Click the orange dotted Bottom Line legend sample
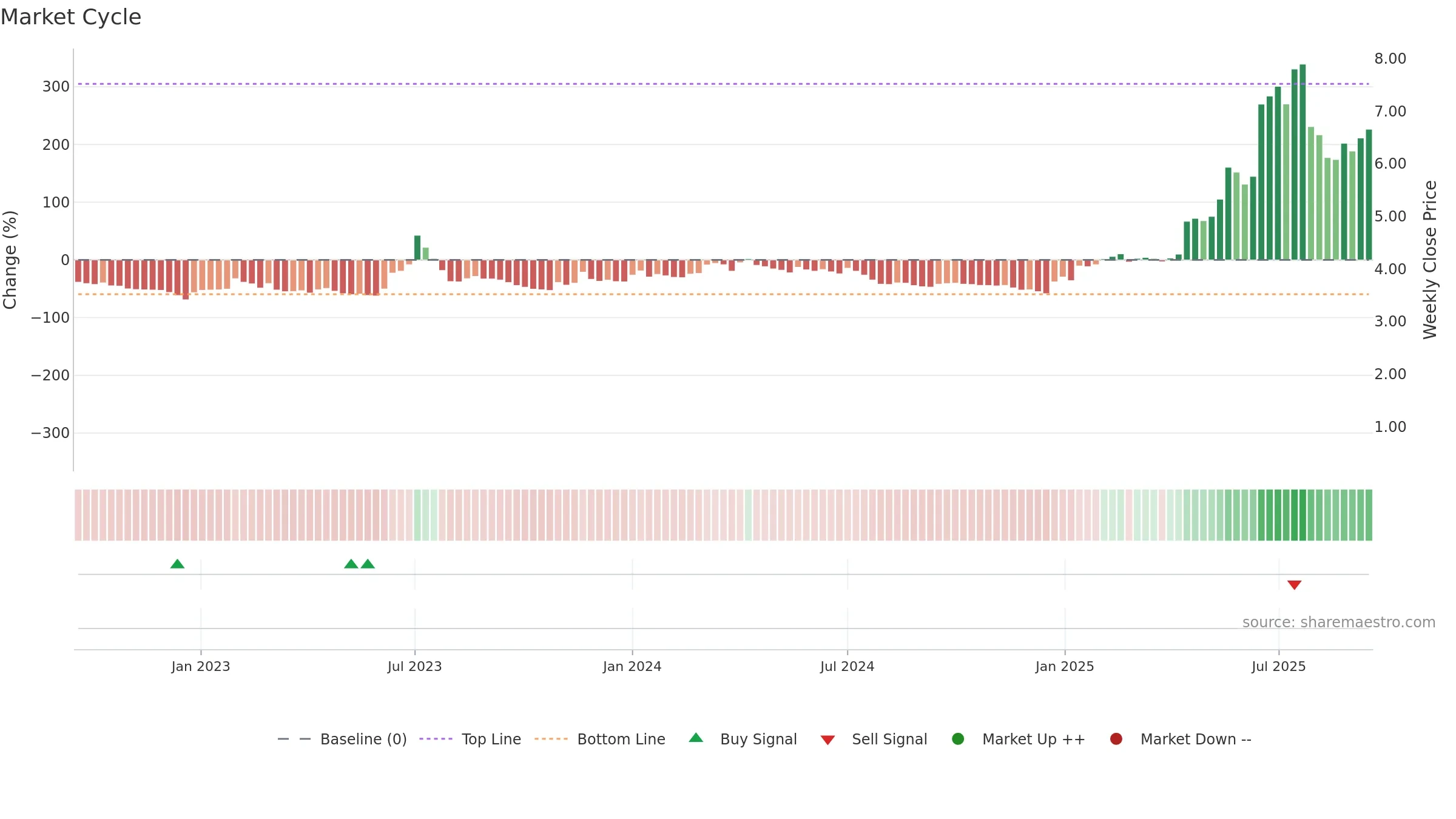This screenshot has width=1456, height=819. tap(551, 739)
